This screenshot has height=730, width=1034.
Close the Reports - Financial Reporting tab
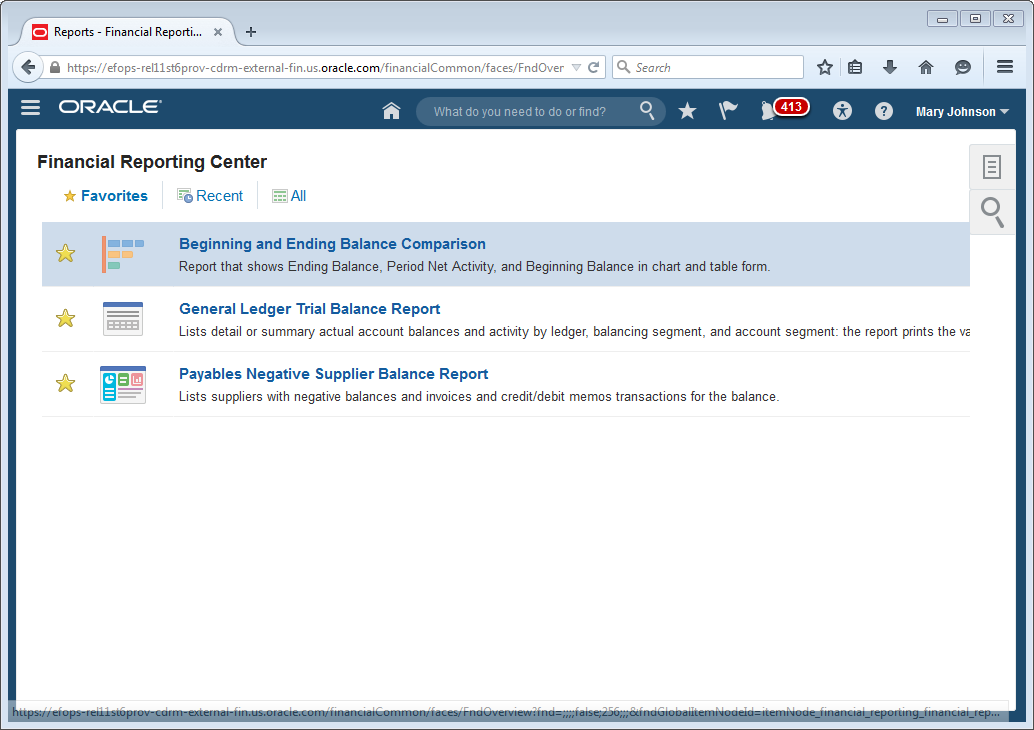click(218, 32)
